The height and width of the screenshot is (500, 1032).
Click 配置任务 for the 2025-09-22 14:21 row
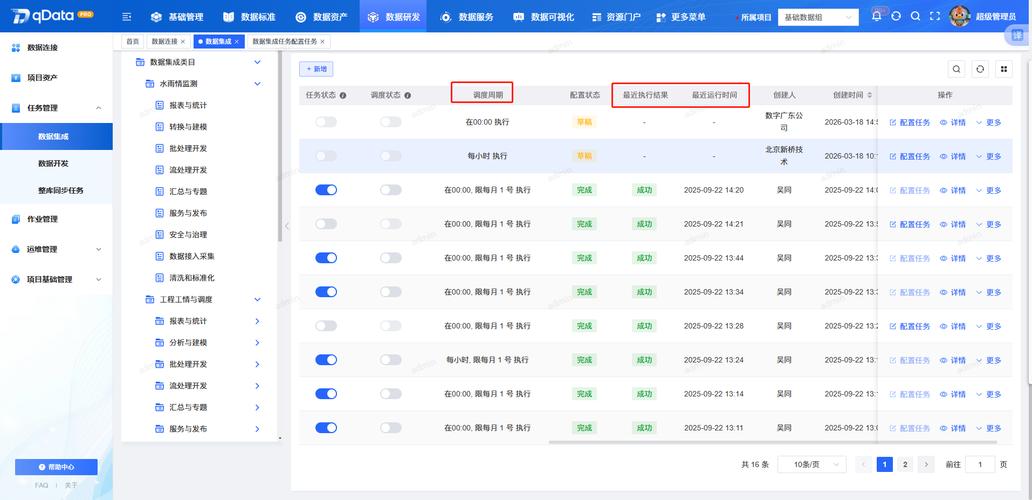[x=910, y=224]
